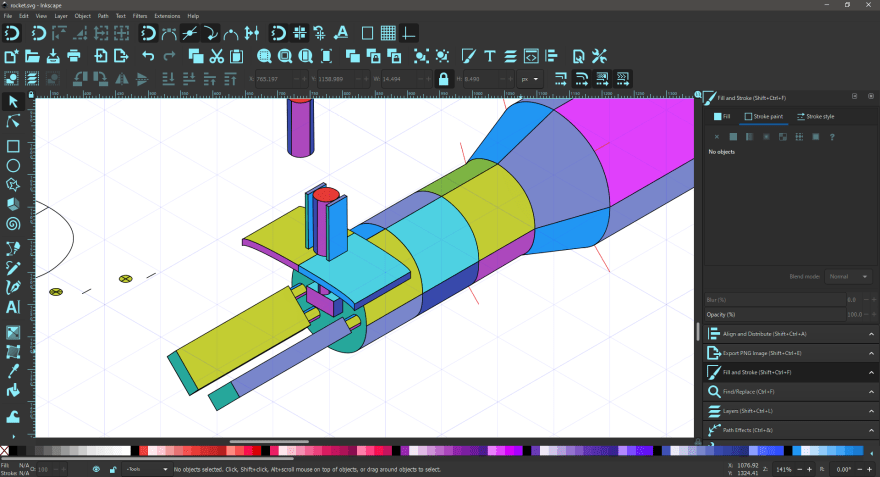The image size is (880, 477).
Task: Open the Filters menu
Action: 140,16
